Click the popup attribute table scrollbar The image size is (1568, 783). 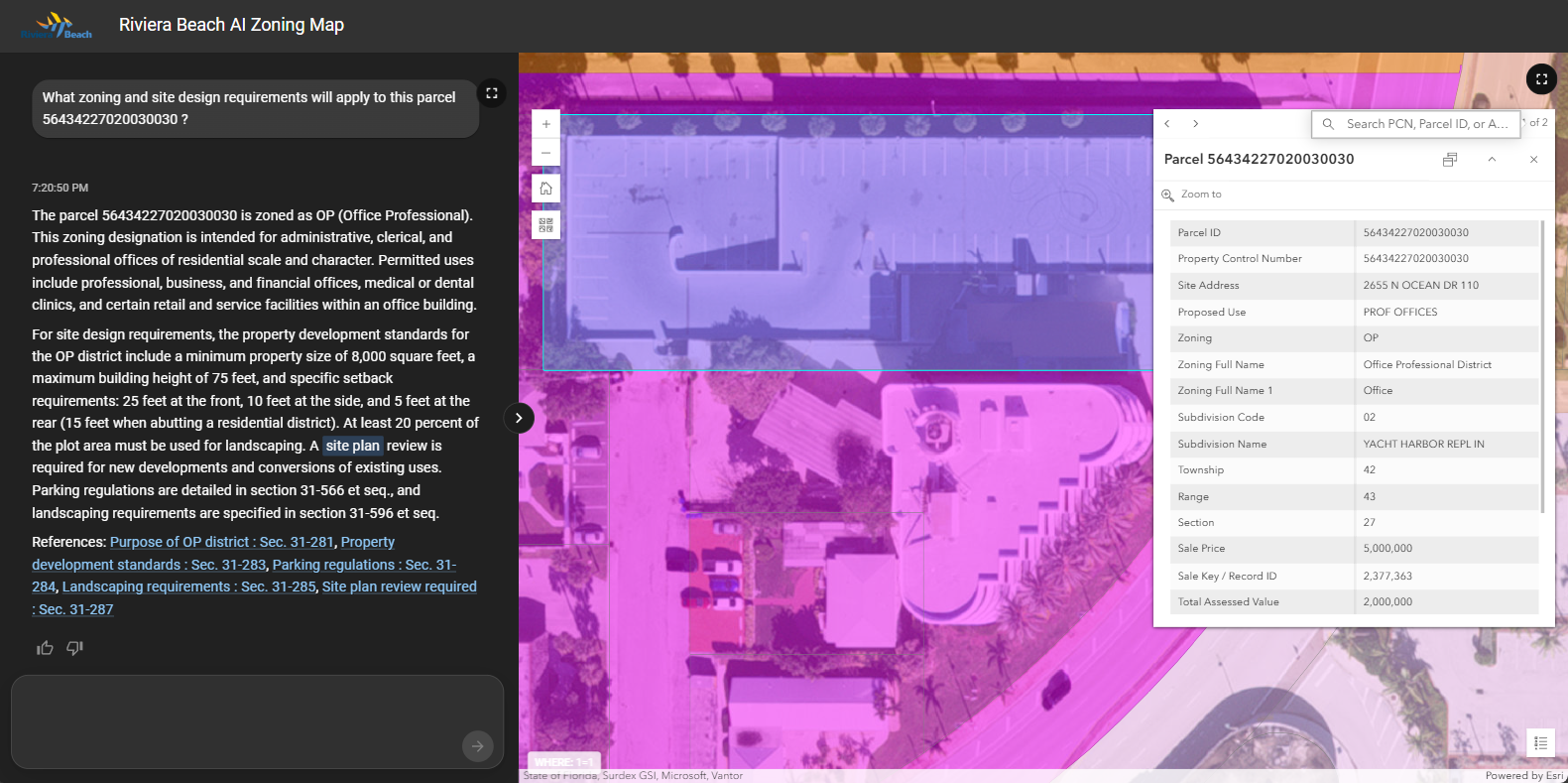(1542, 366)
